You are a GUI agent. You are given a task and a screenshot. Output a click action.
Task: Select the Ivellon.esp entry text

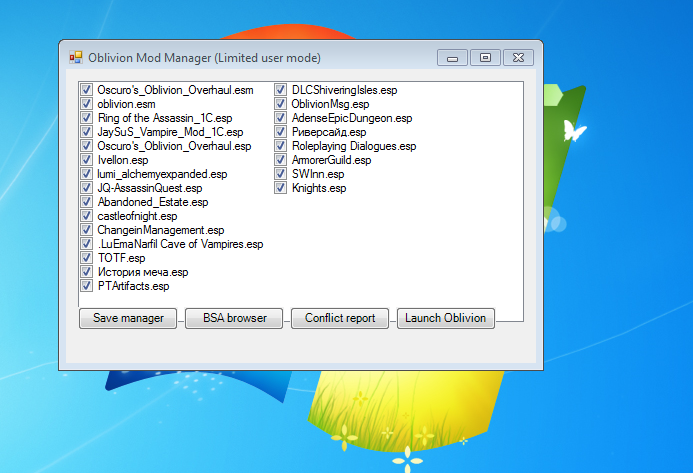123,160
